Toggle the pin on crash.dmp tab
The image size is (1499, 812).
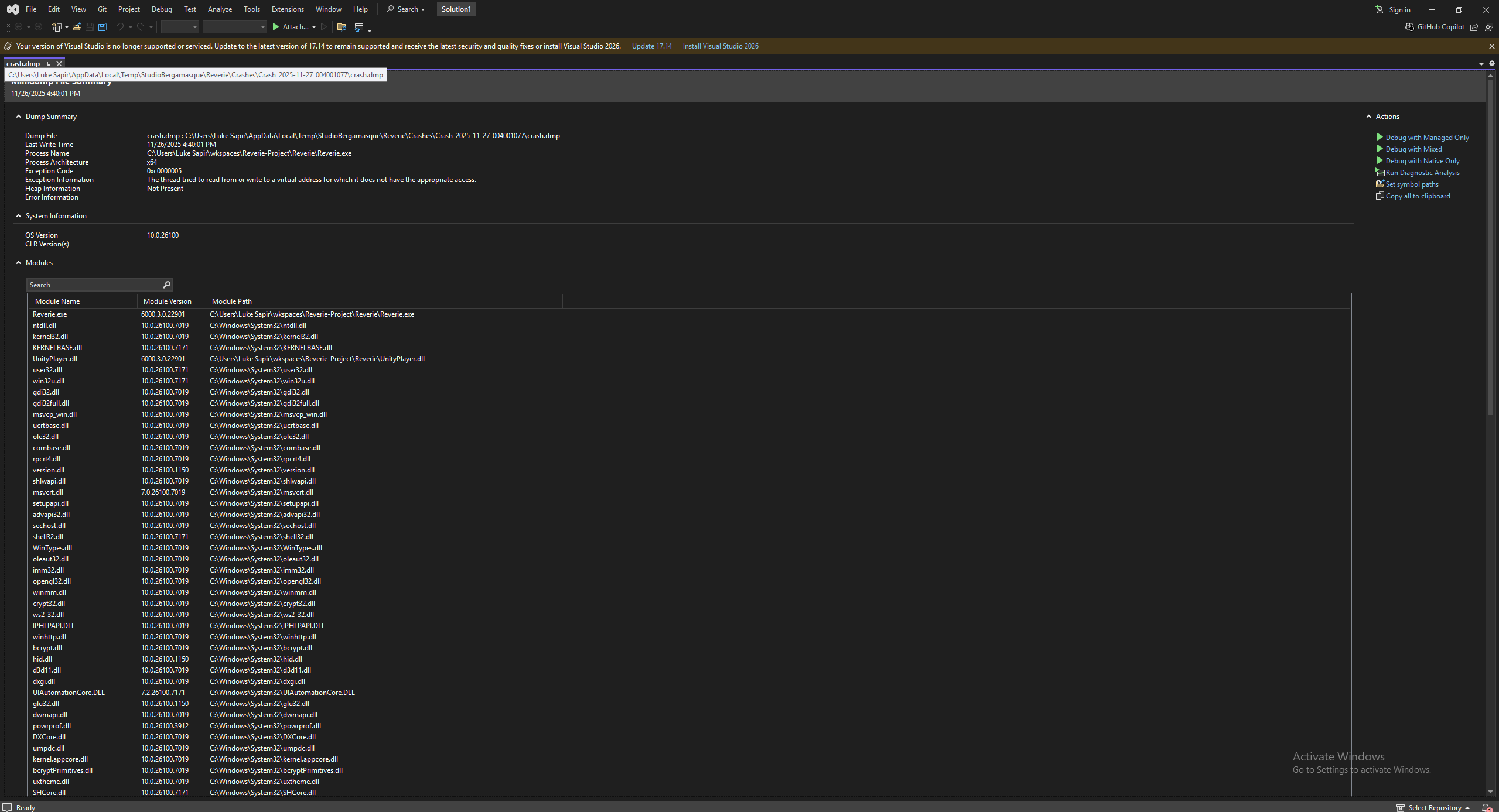(49, 64)
